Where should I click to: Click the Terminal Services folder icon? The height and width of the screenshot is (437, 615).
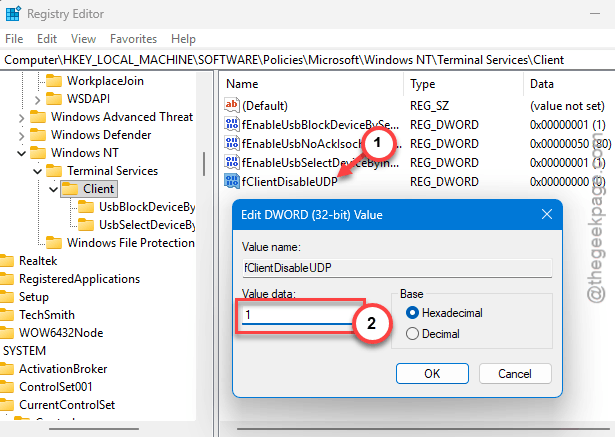54,171
